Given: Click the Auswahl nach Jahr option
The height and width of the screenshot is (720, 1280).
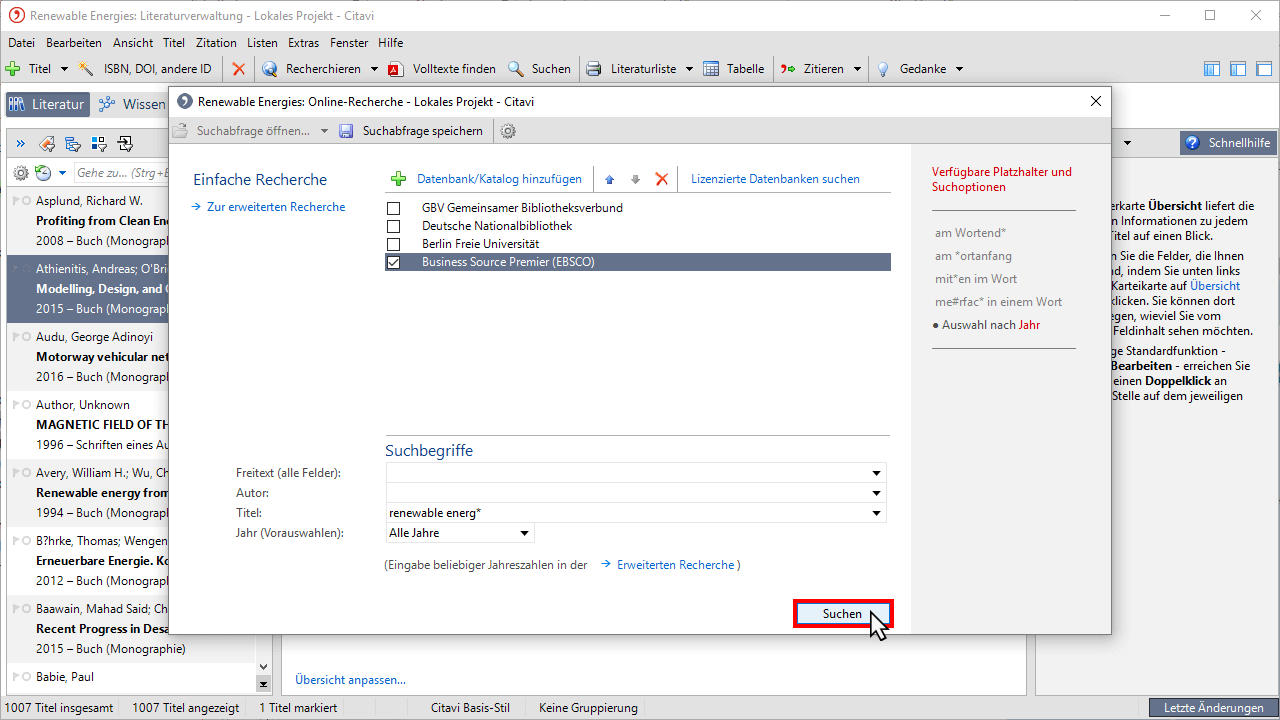Looking at the screenshot, I should point(991,325).
